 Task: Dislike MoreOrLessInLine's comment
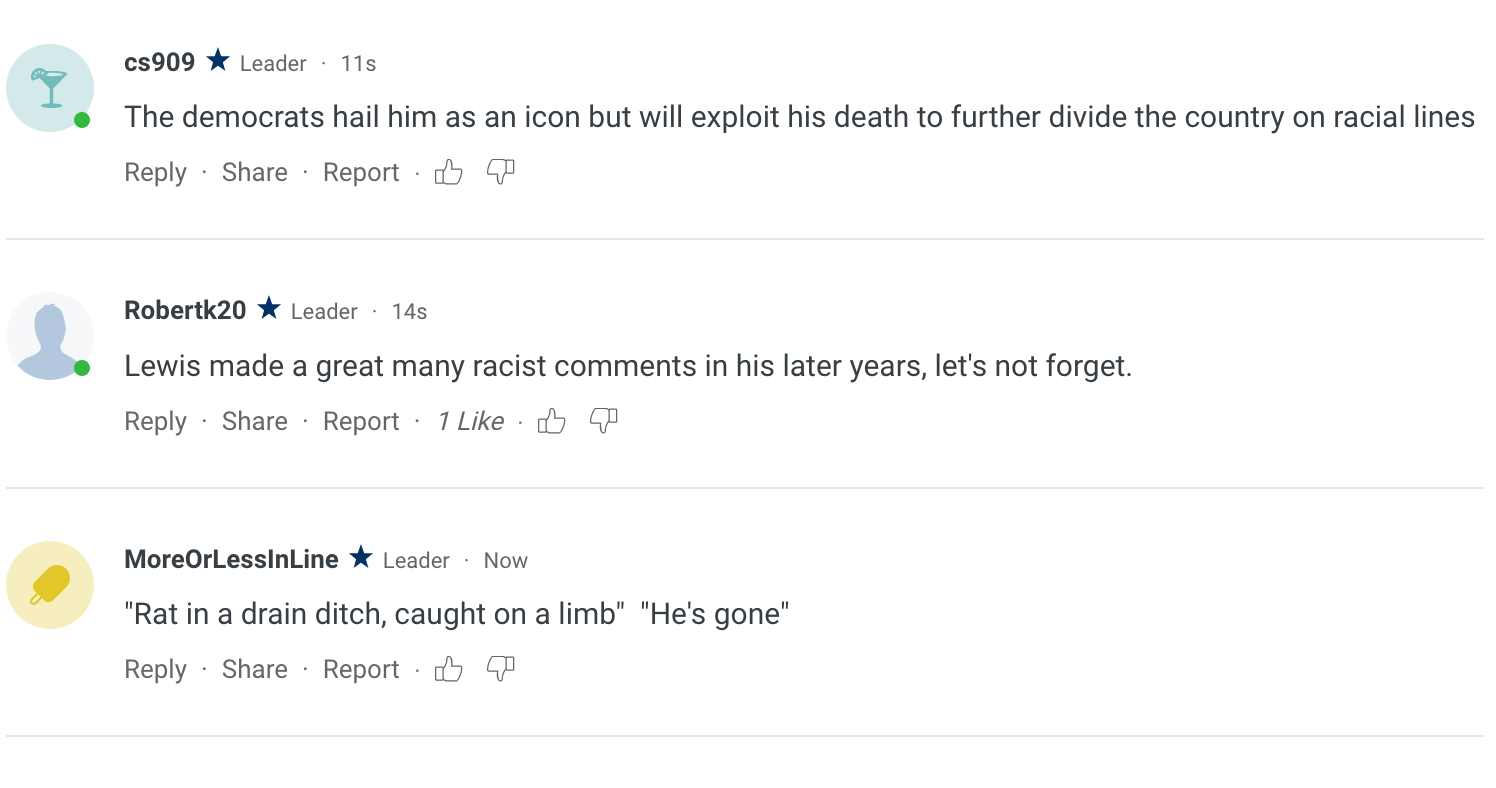click(500, 670)
